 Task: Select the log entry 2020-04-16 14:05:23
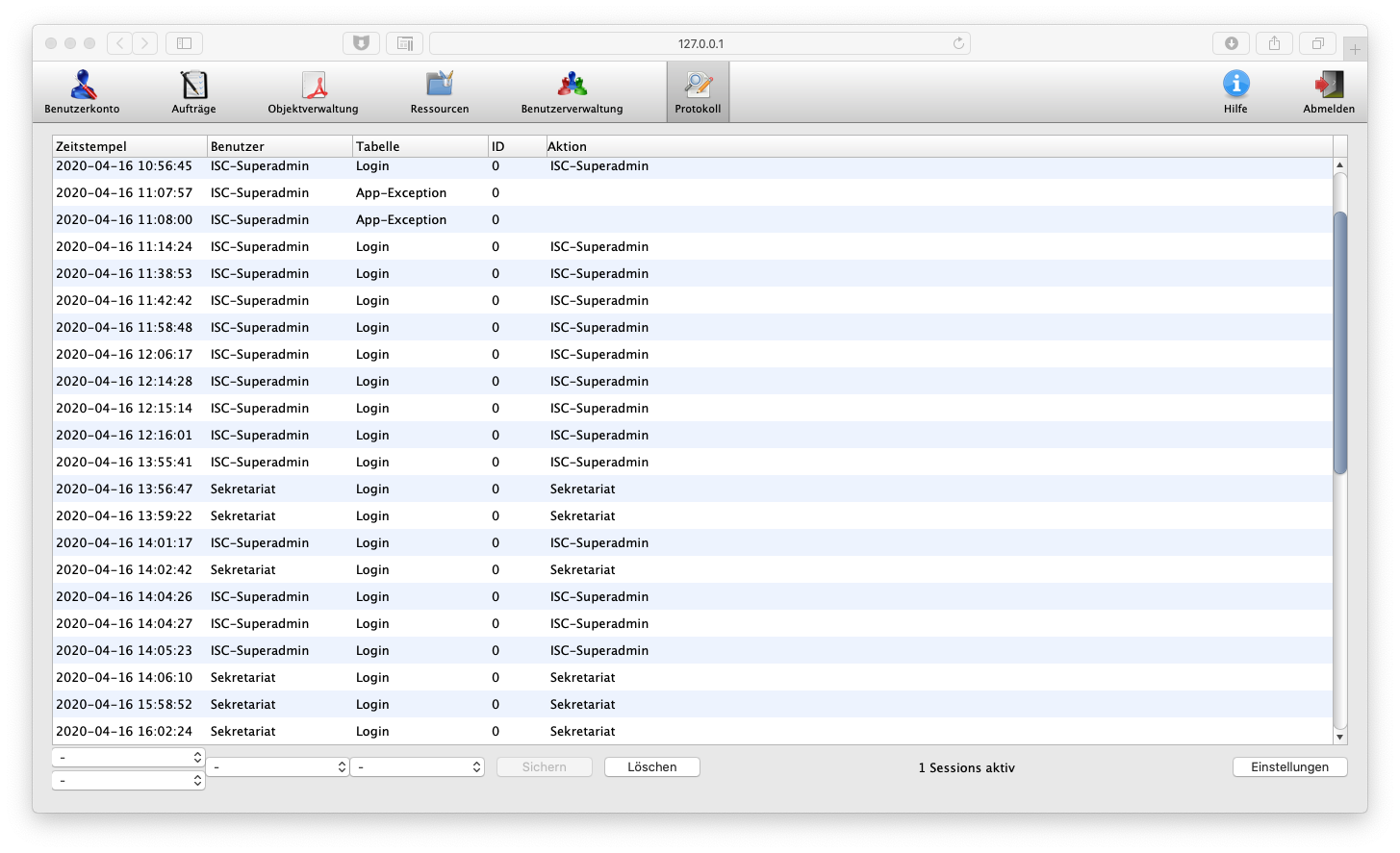pos(693,650)
